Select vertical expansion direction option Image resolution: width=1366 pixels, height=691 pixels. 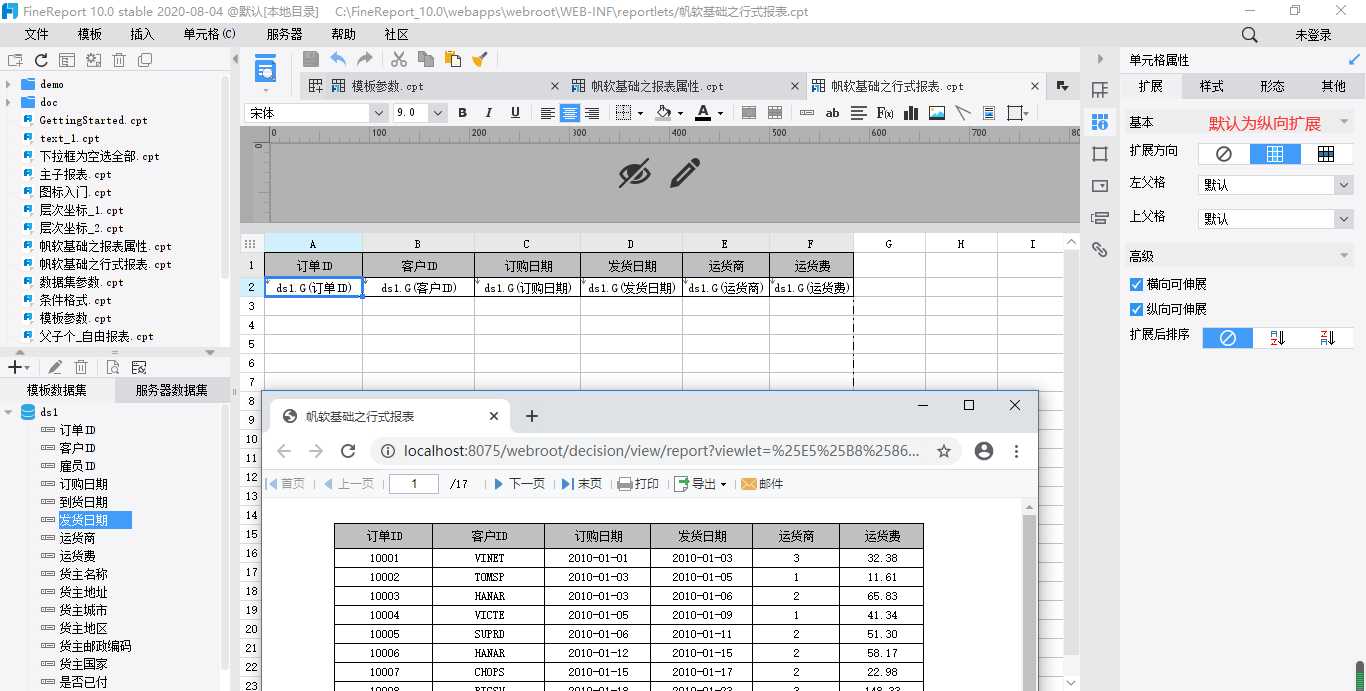click(x=1275, y=154)
